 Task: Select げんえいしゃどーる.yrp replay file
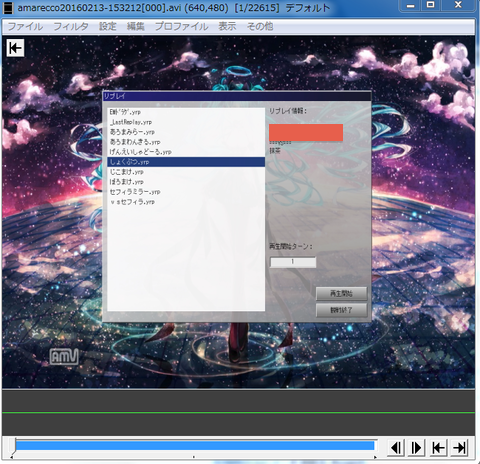pos(186,152)
